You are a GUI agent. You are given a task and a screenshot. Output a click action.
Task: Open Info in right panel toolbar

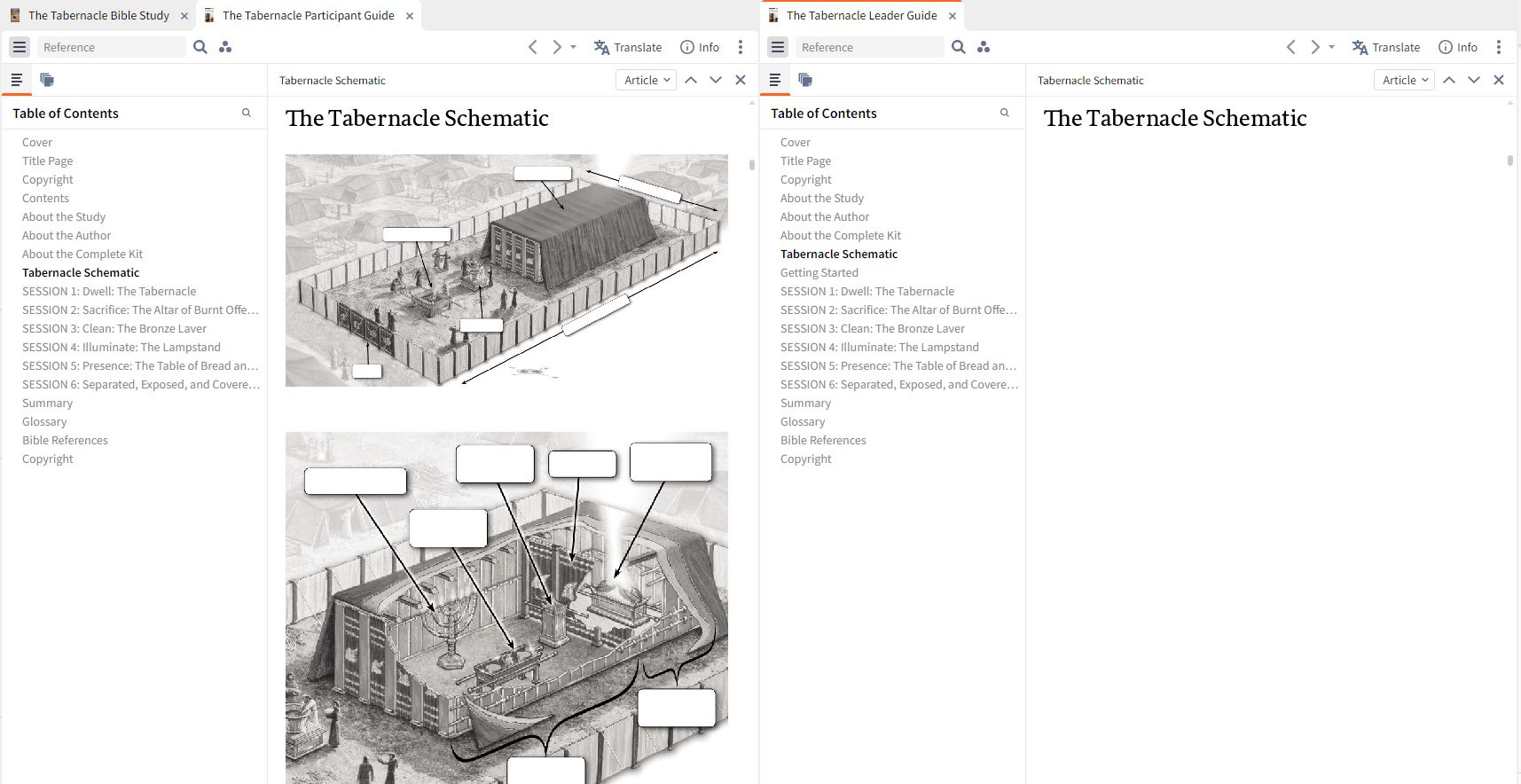coord(1458,47)
